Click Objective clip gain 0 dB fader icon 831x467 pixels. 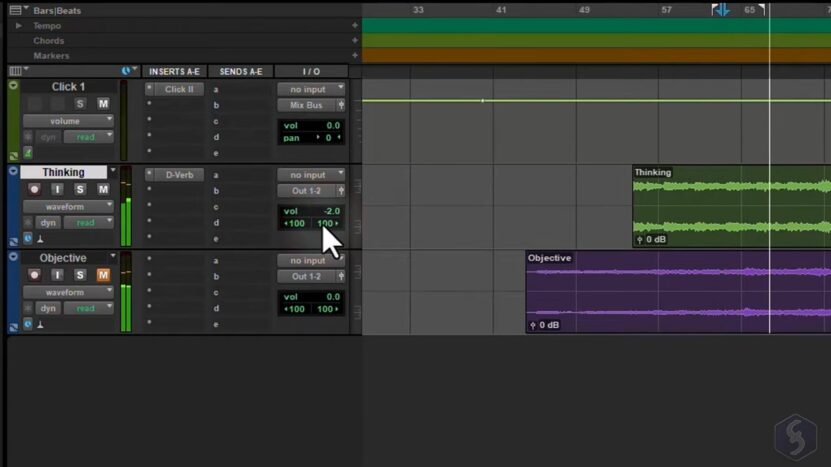point(533,325)
